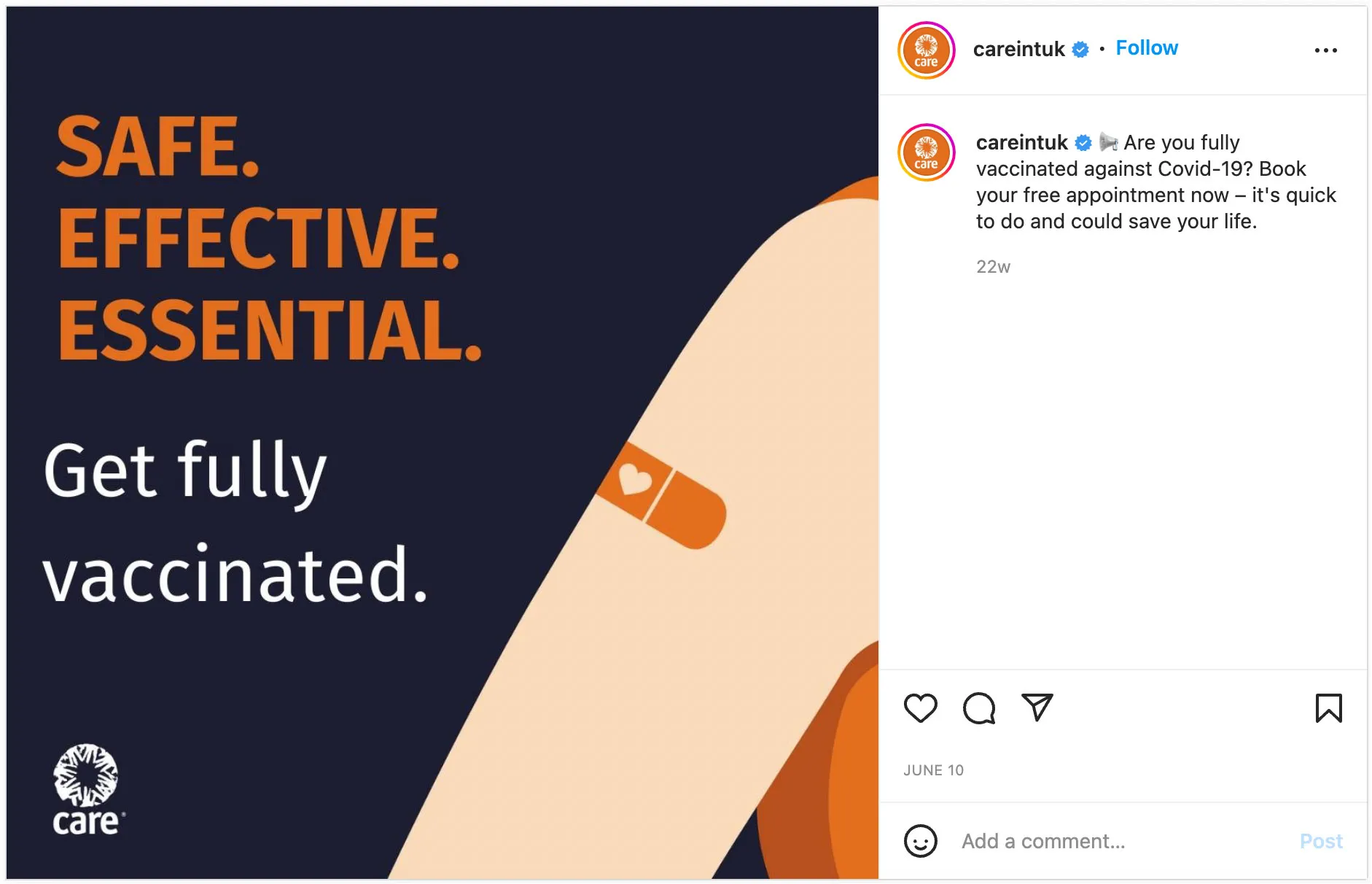Click the orange bandage in the image
Image resolution: width=1372 pixels, height=884 pixels.
pos(661,495)
